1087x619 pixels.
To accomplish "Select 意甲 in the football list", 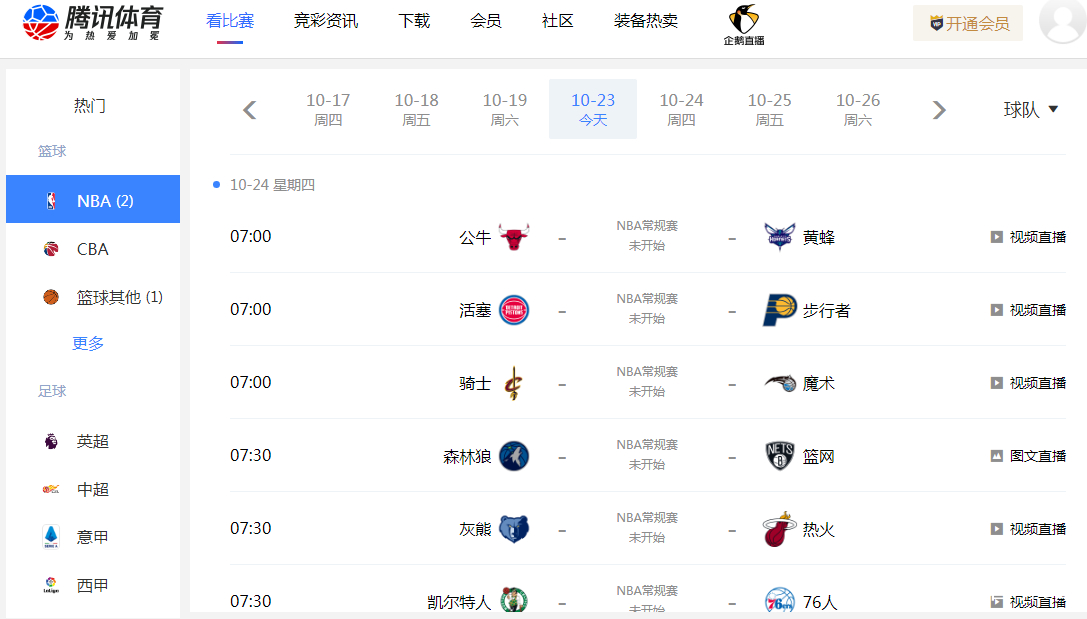I will click(93, 537).
